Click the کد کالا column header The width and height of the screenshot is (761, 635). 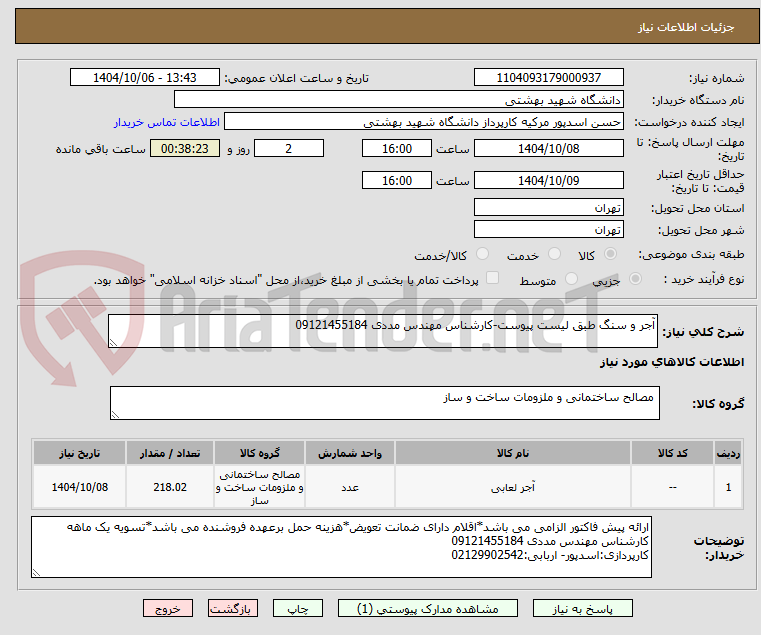pyautogui.click(x=672, y=453)
